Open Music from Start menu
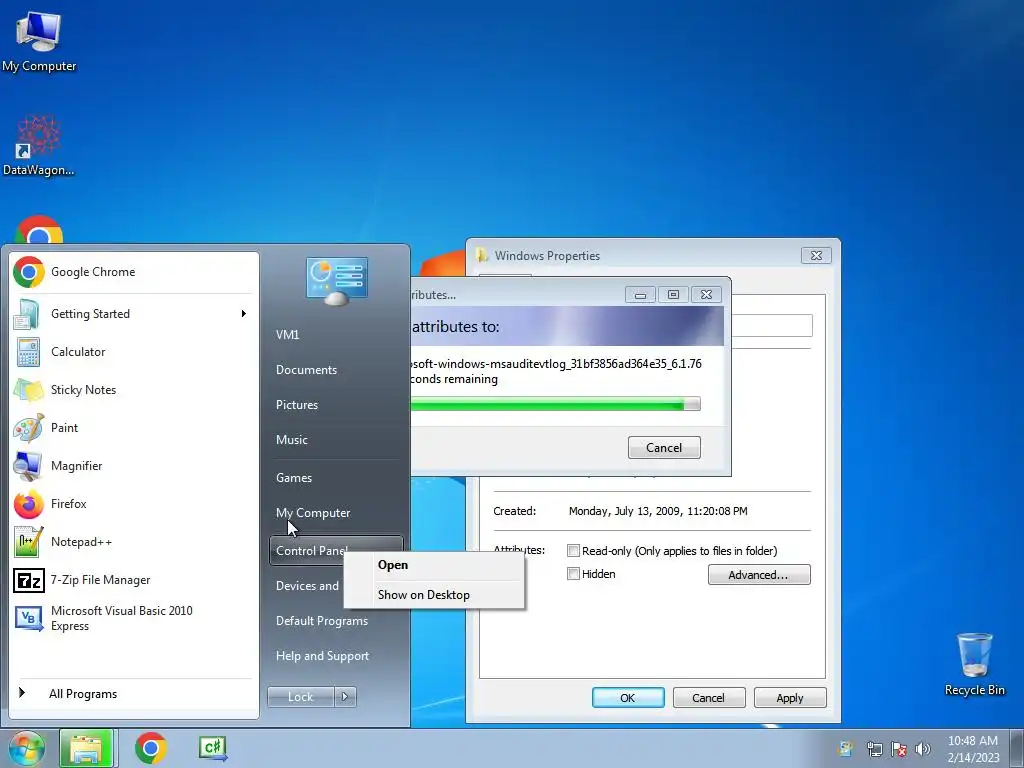1024x768 pixels. [336, 440]
